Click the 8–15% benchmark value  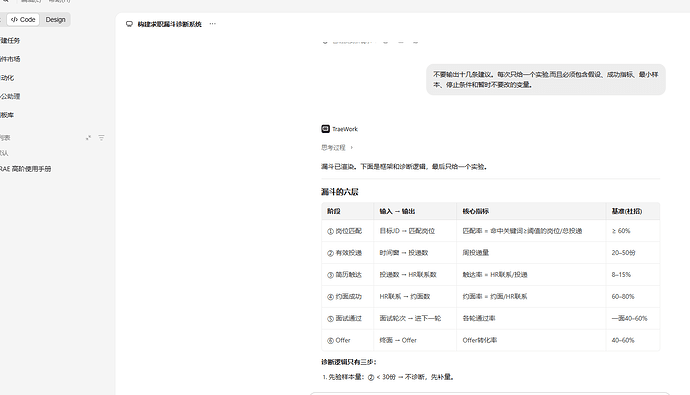621,275
